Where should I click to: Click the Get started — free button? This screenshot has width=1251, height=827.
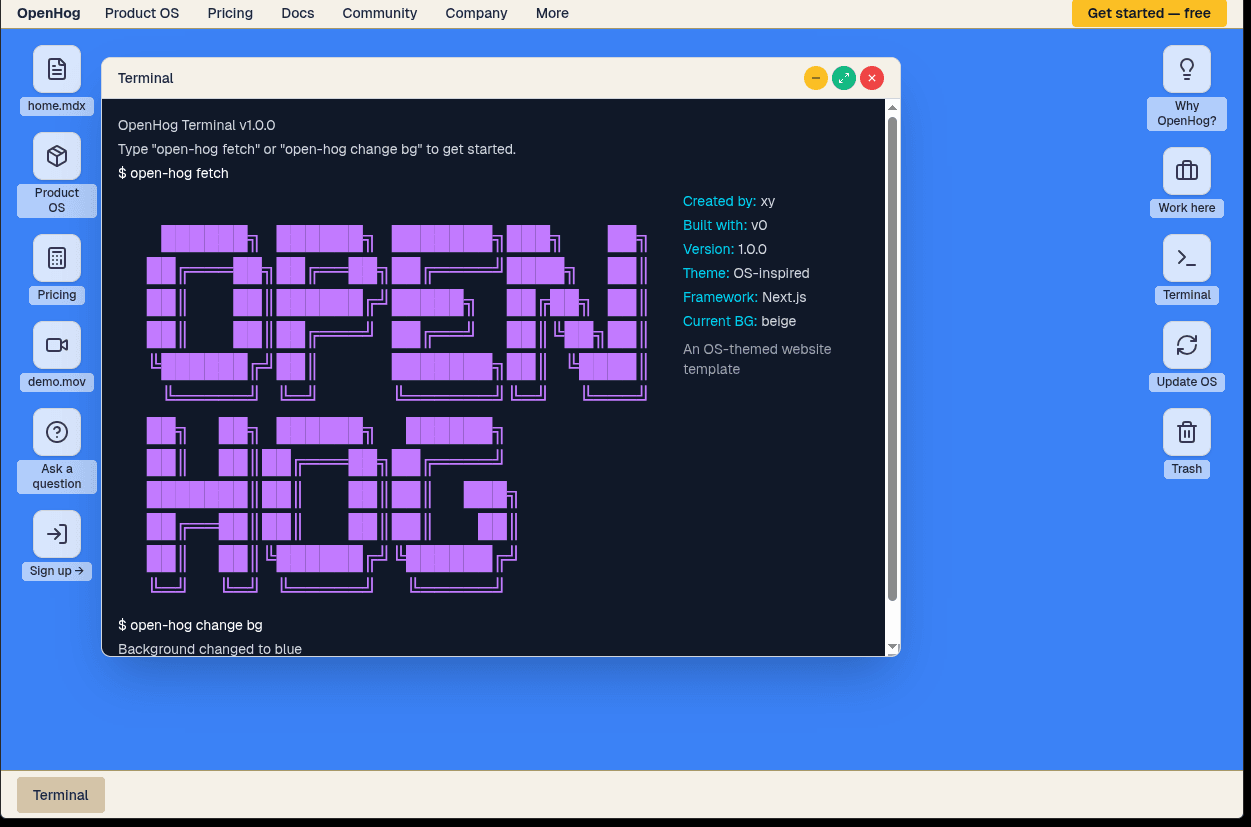pos(1148,14)
